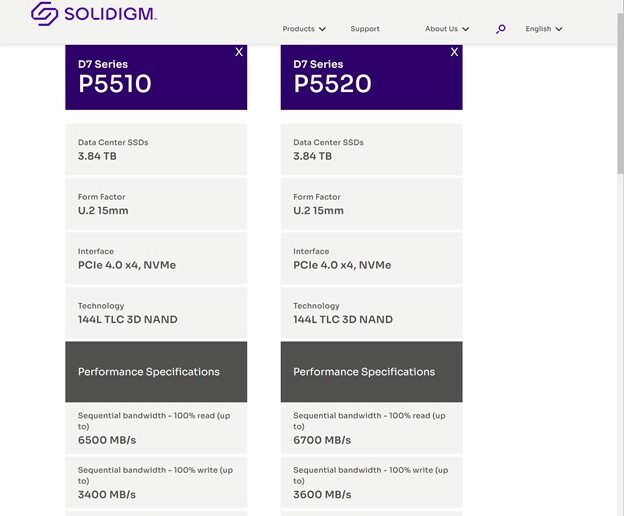Click the P5520 6700 MB/s read card

371,428
